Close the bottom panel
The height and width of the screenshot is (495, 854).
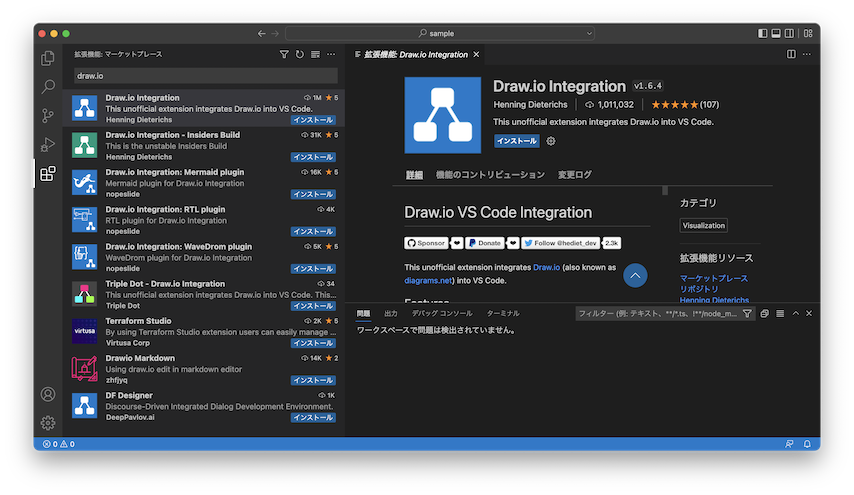click(x=809, y=314)
